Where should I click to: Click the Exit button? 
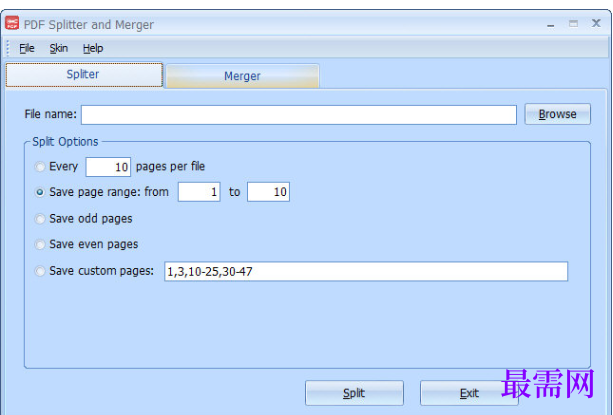(x=469, y=393)
